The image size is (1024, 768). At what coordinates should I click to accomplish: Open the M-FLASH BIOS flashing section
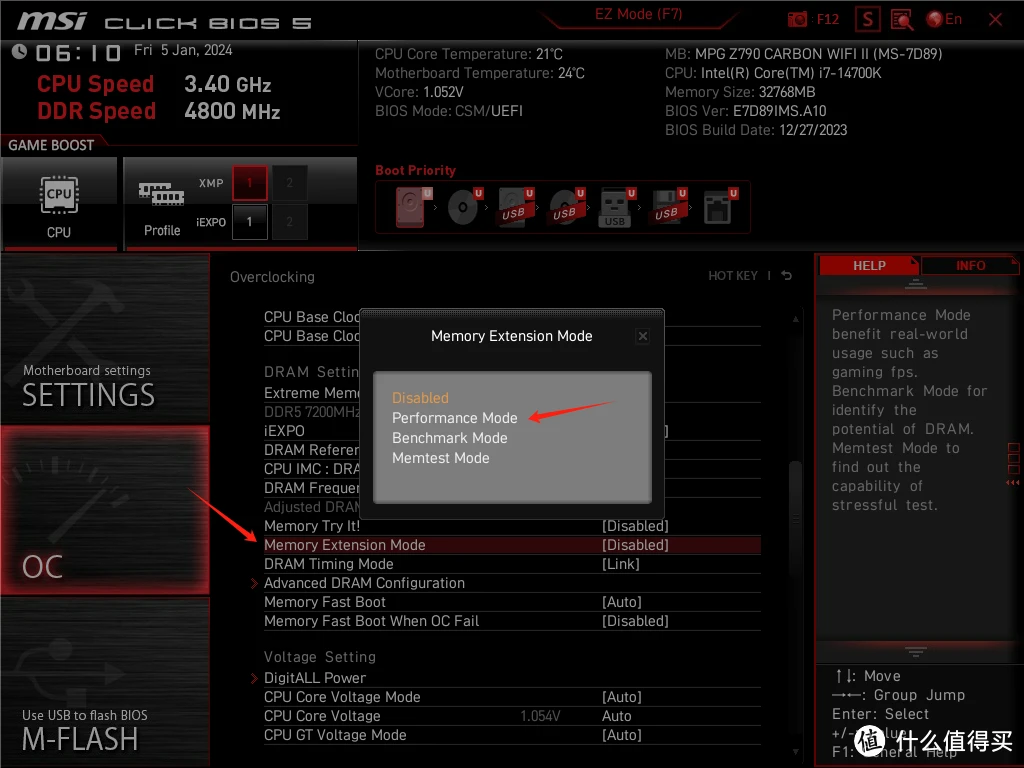(105, 682)
